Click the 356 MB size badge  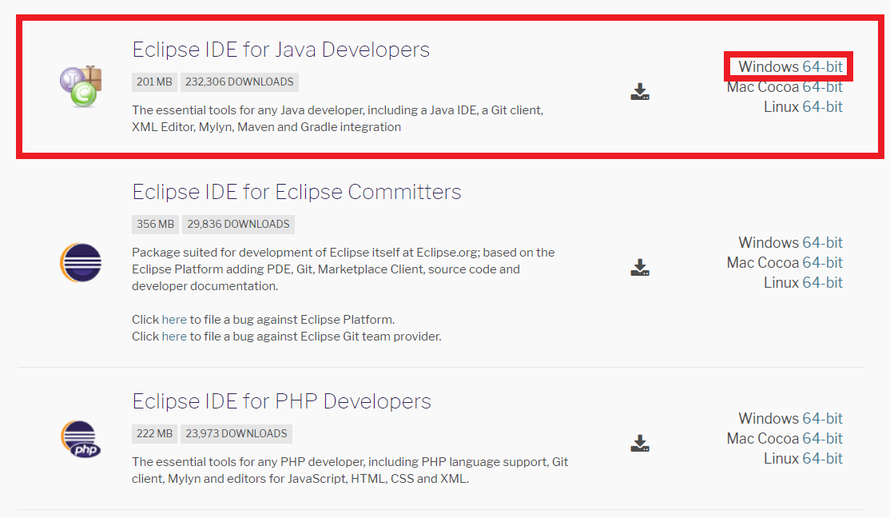coord(155,224)
